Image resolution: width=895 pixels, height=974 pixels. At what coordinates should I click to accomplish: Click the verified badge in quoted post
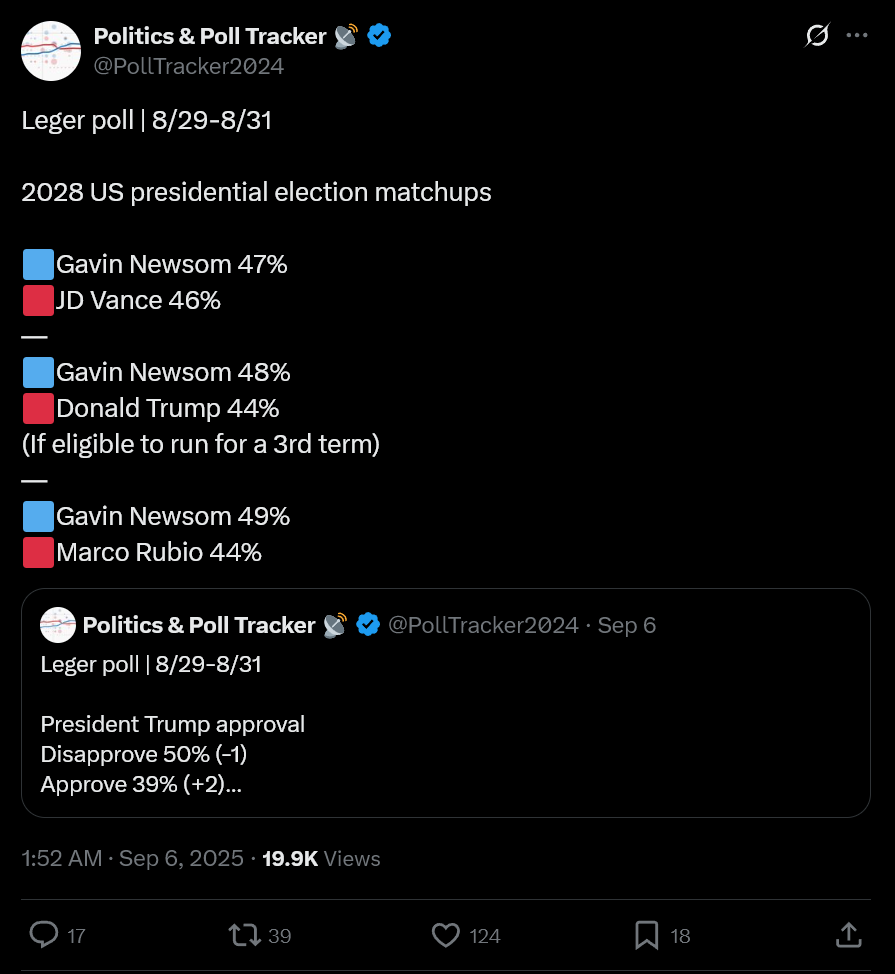coord(368,624)
